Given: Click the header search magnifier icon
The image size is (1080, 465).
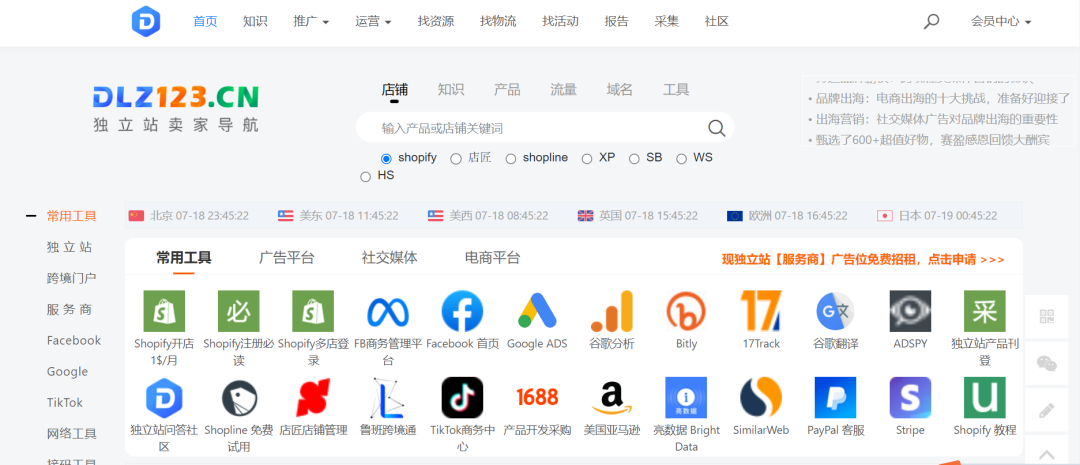Looking at the screenshot, I should point(931,21).
